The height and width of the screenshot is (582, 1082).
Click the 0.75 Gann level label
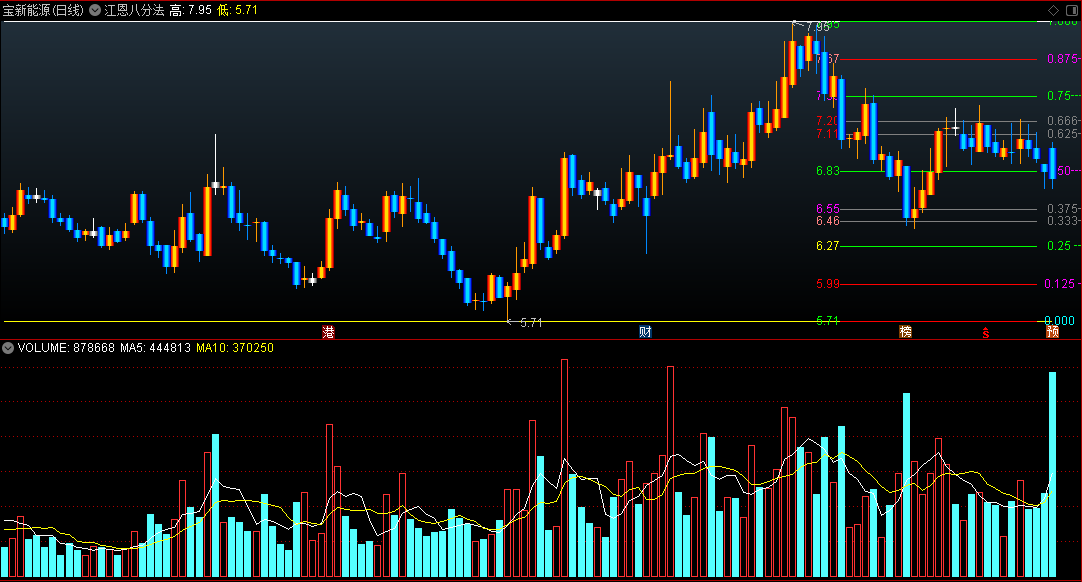1060,96
